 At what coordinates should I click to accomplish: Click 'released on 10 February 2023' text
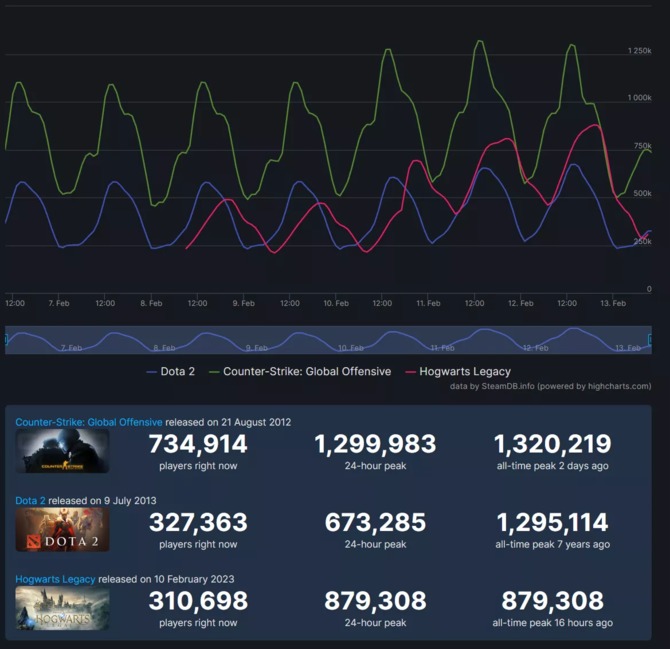pyautogui.click(x=166, y=579)
